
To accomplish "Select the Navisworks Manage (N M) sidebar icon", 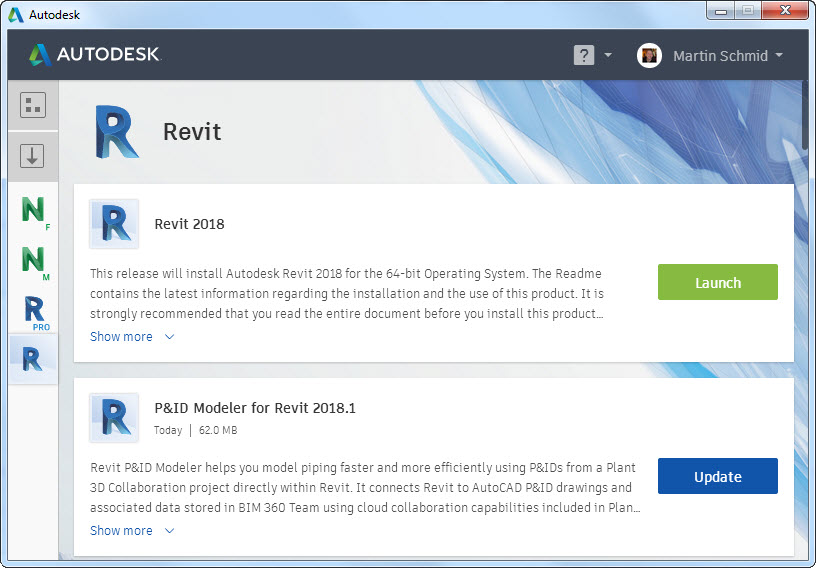I will point(35,263).
